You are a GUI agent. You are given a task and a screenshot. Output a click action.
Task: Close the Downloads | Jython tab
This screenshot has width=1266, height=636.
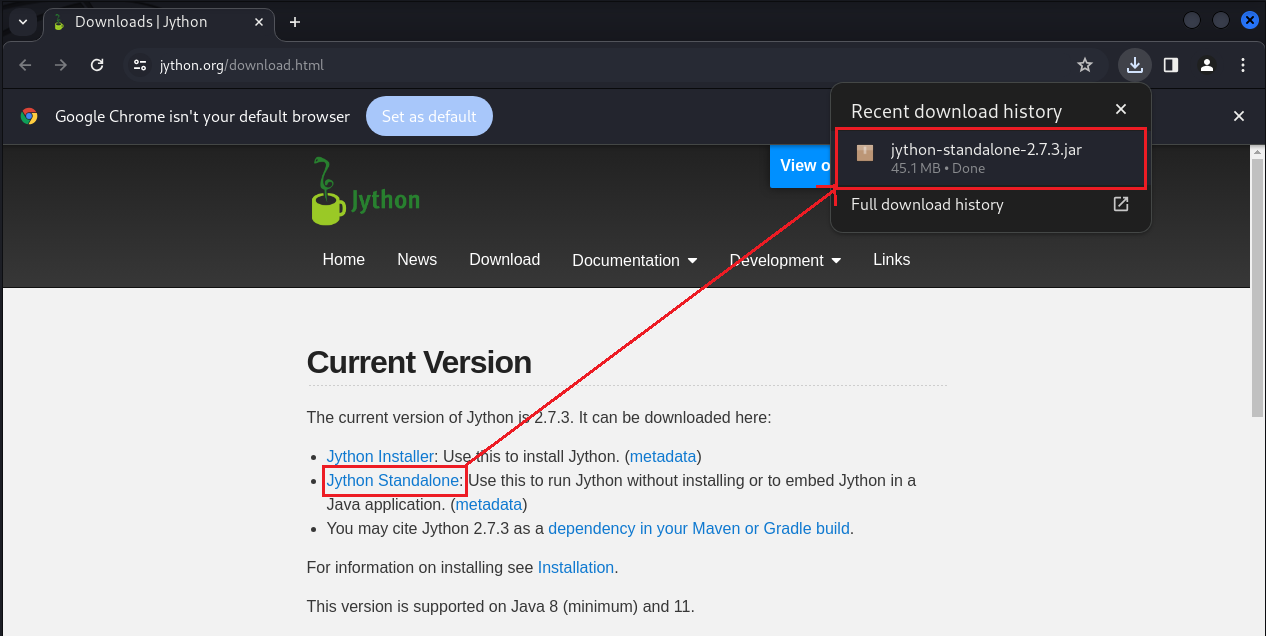[x=258, y=22]
